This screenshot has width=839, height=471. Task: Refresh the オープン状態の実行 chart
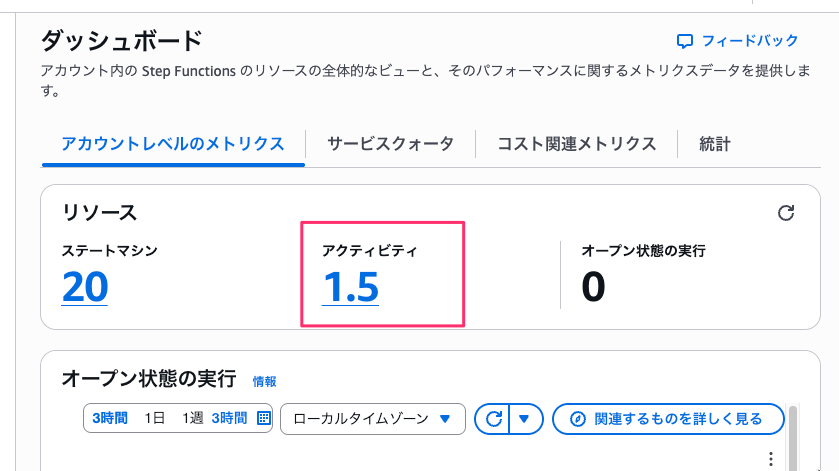pos(493,418)
